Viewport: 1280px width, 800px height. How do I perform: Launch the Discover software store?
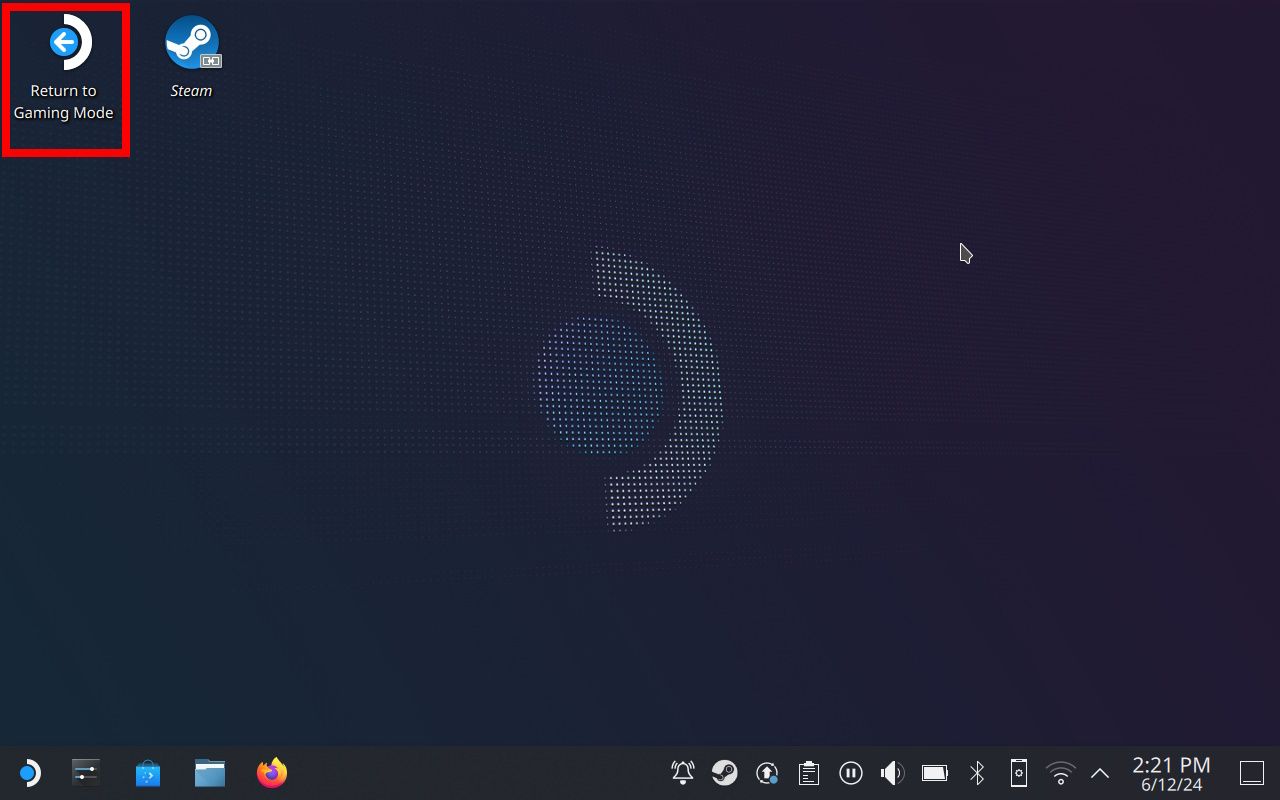147,772
